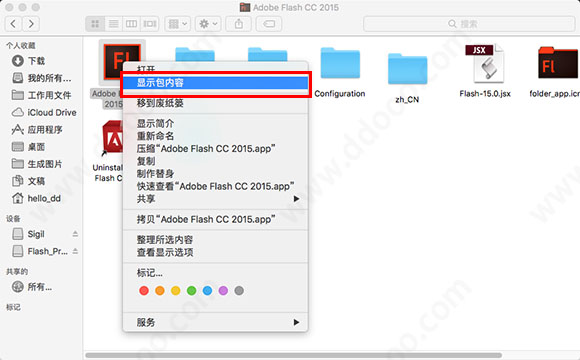Image resolution: width=580 pixels, height=360 pixels.
Task: Select Flash_Pr... device in sidebar
Action: pos(40,251)
